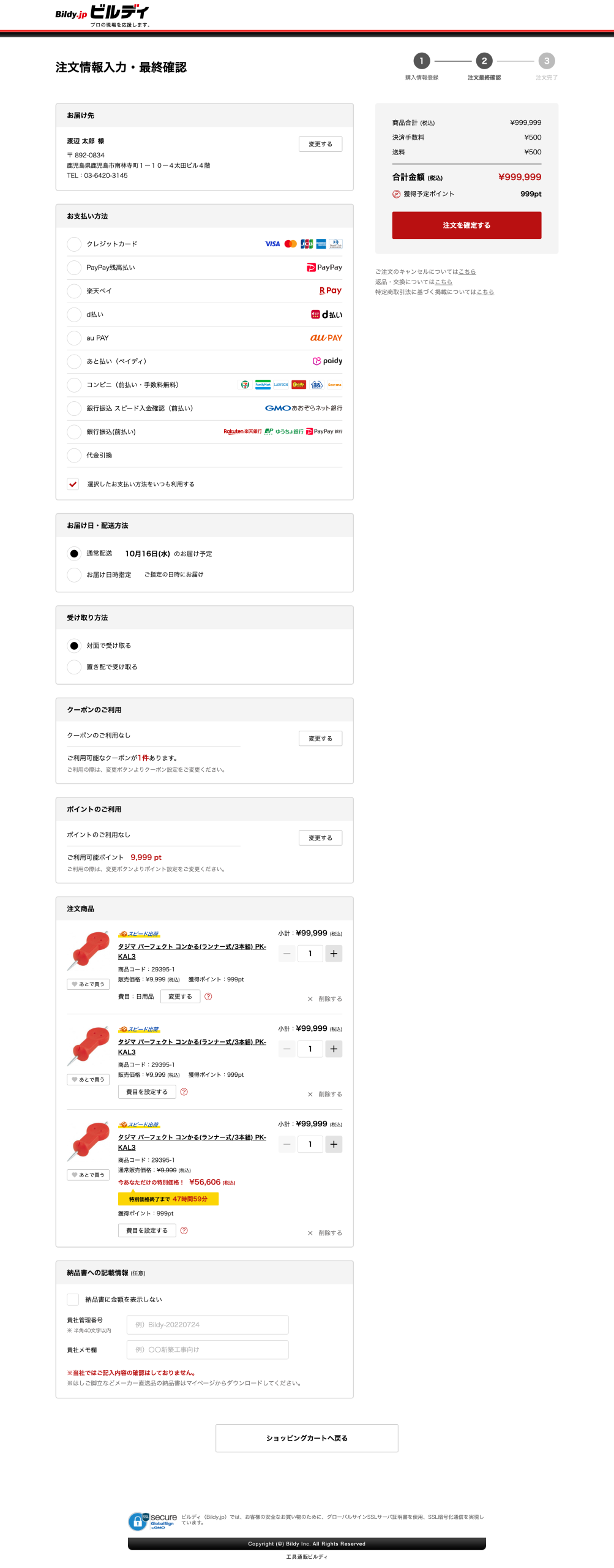The image size is (614, 1568).
Task: Choose PayPay残高払い payment option
Action: pos(74,268)
